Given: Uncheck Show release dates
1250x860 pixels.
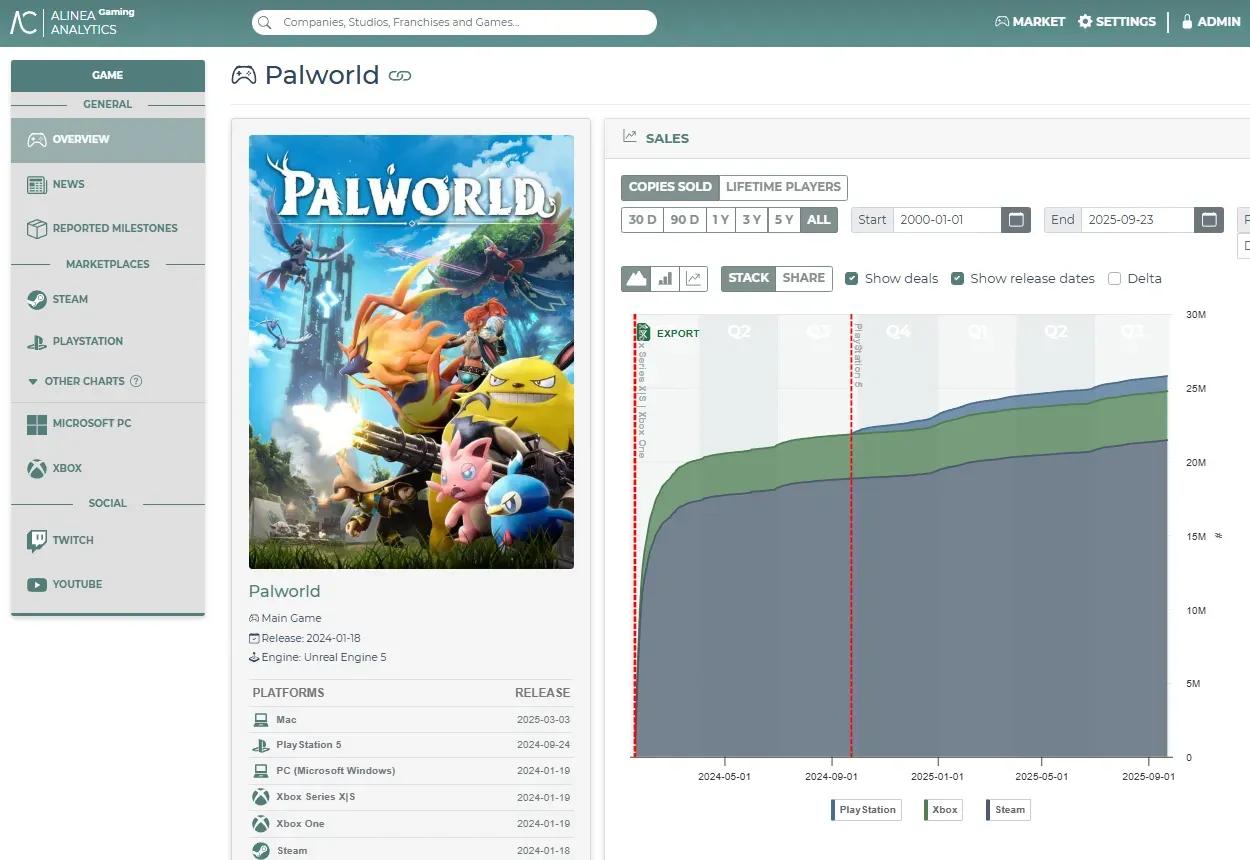Looking at the screenshot, I should [957, 278].
